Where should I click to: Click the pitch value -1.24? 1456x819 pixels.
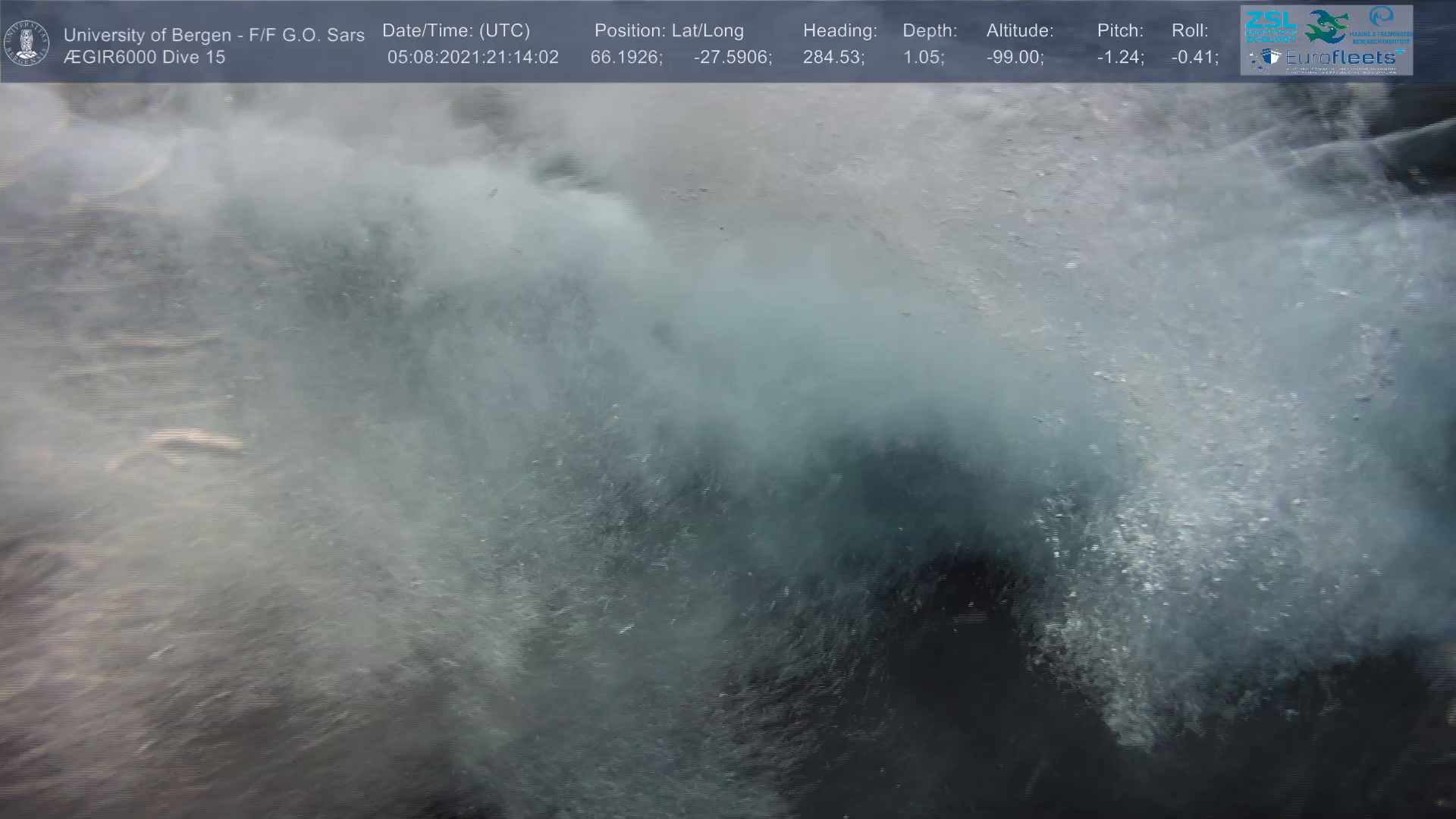1120,58
